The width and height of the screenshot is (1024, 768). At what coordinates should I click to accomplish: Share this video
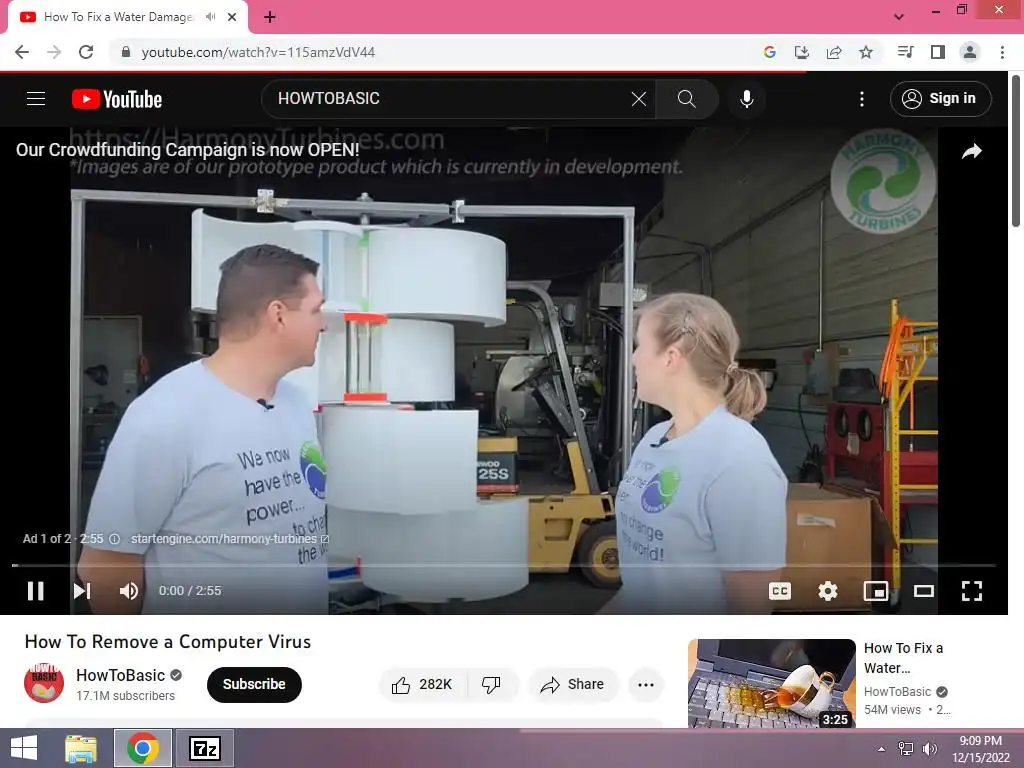click(573, 684)
